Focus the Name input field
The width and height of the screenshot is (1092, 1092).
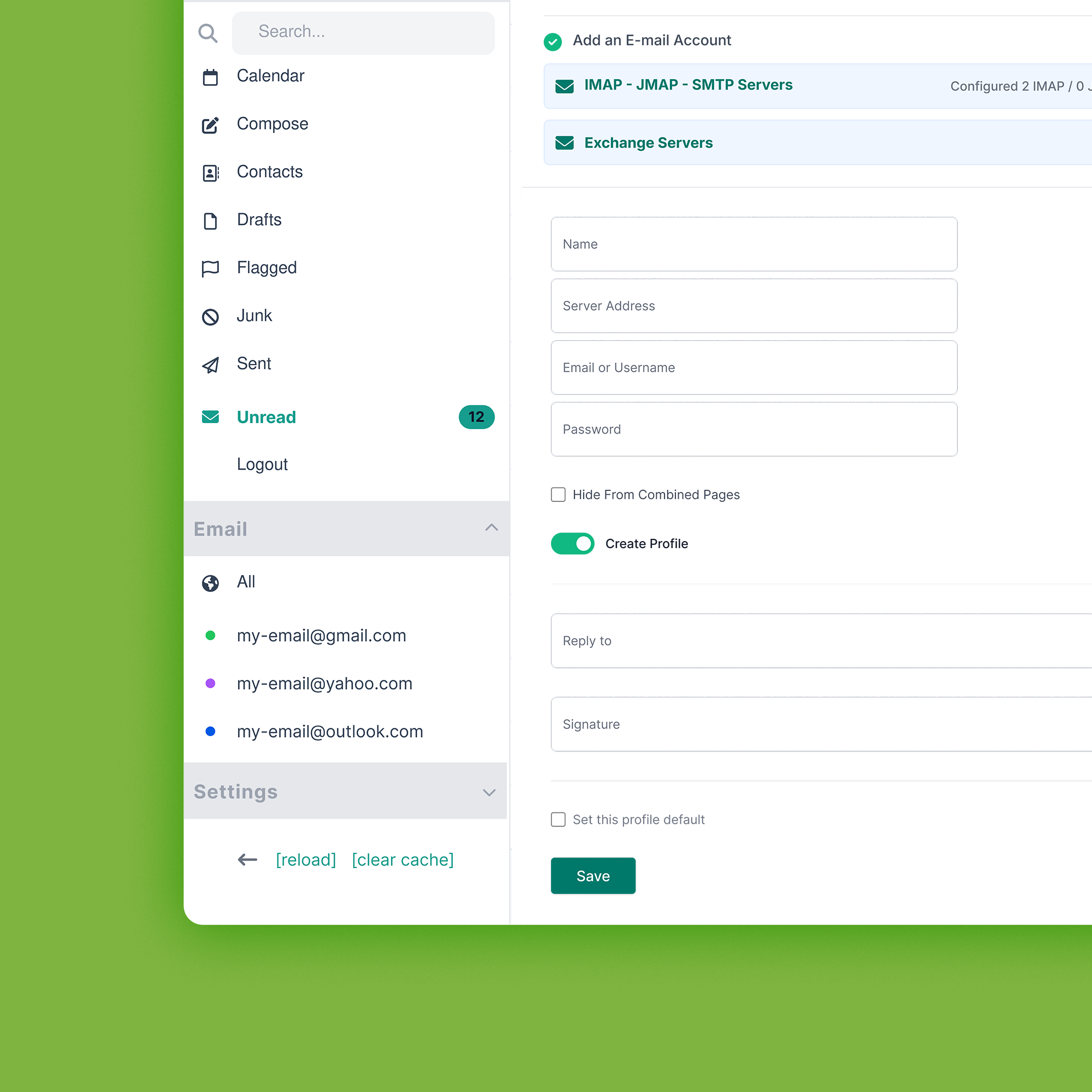tap(753, 244)
